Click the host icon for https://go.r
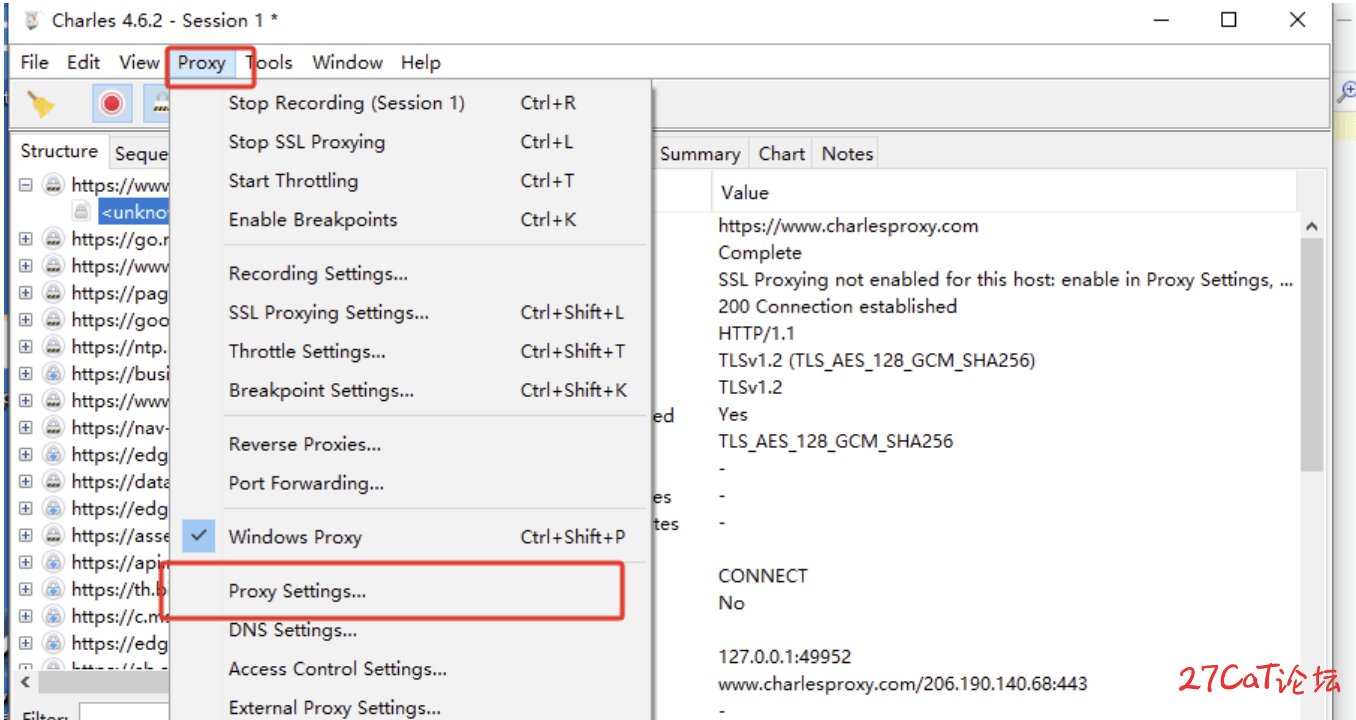 (53, 239)
